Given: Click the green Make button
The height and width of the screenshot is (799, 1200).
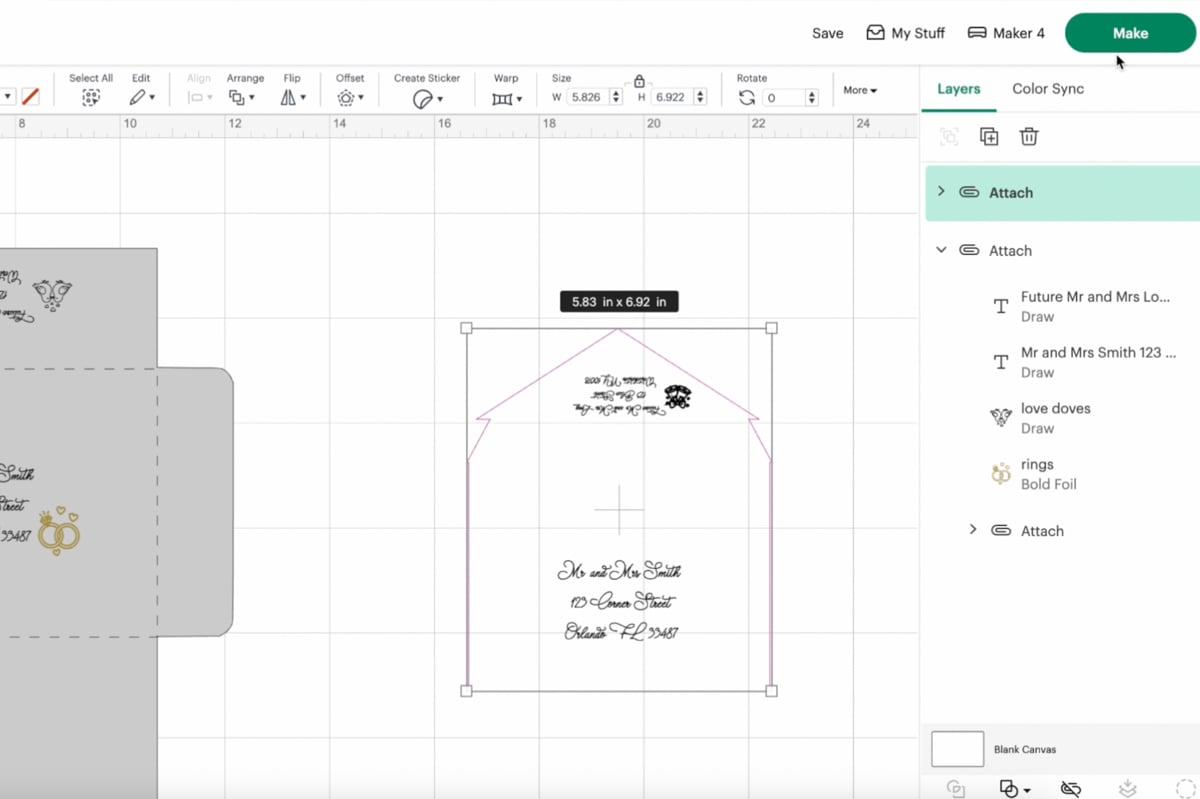Looking at the screenshot, I should (1130, 32).
